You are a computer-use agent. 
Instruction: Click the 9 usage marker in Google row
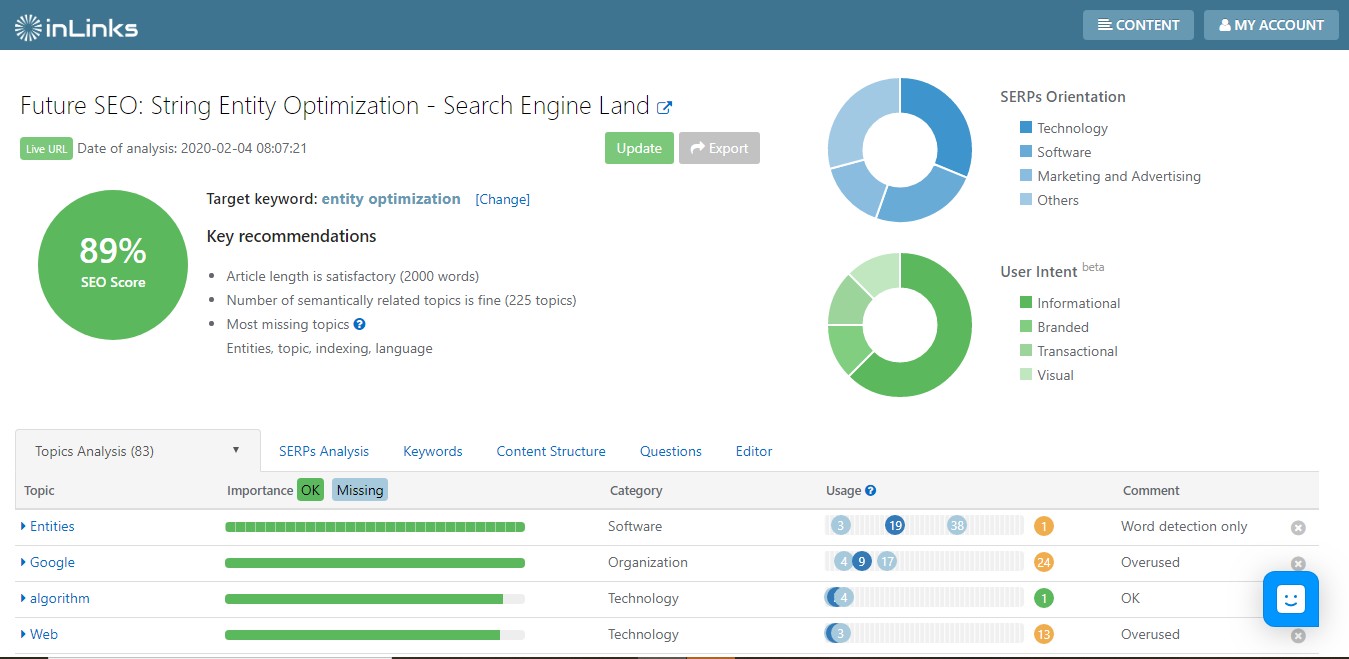click(862, 561)
